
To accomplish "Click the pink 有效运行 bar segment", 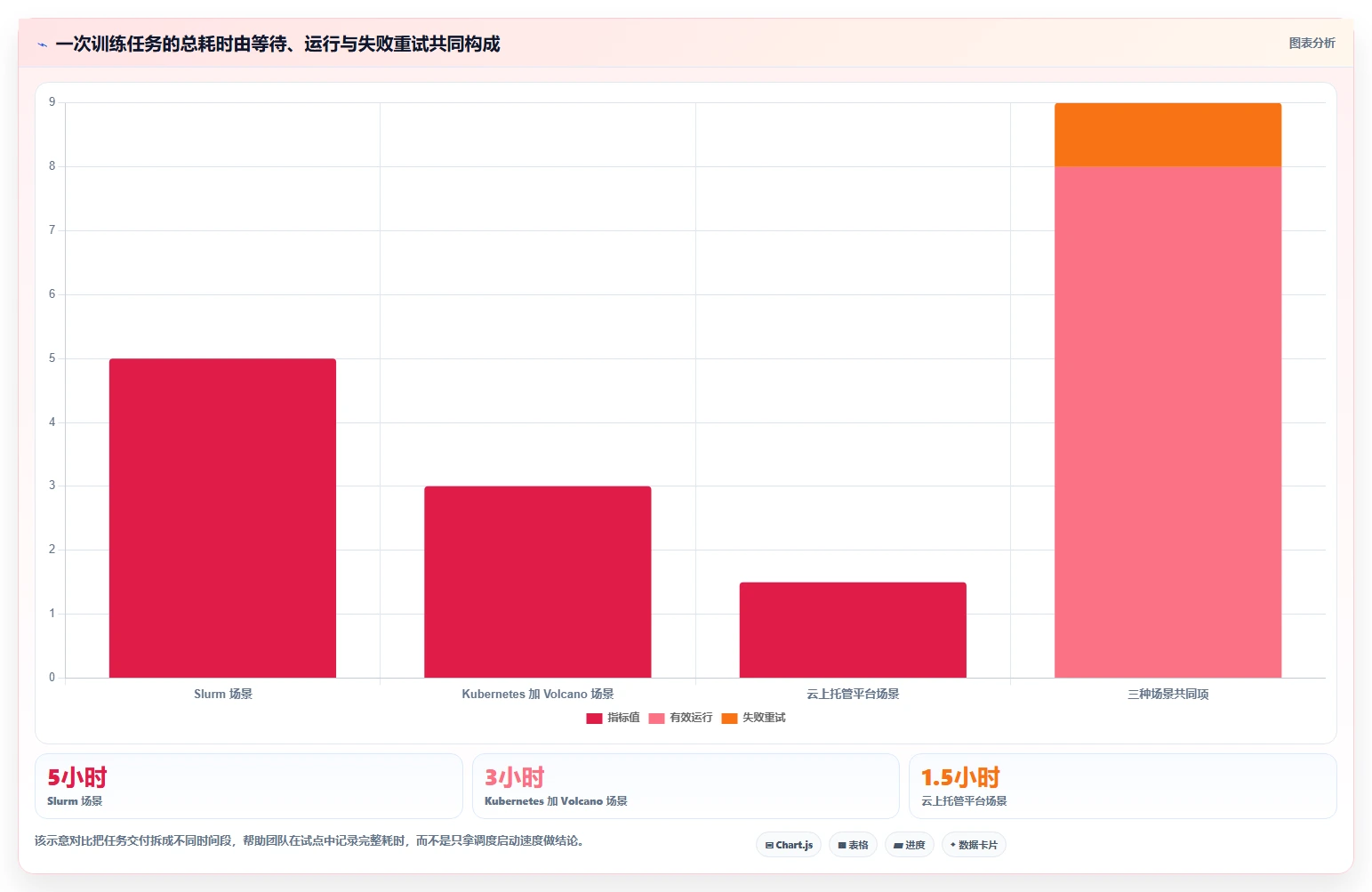I will (1167, 422).
